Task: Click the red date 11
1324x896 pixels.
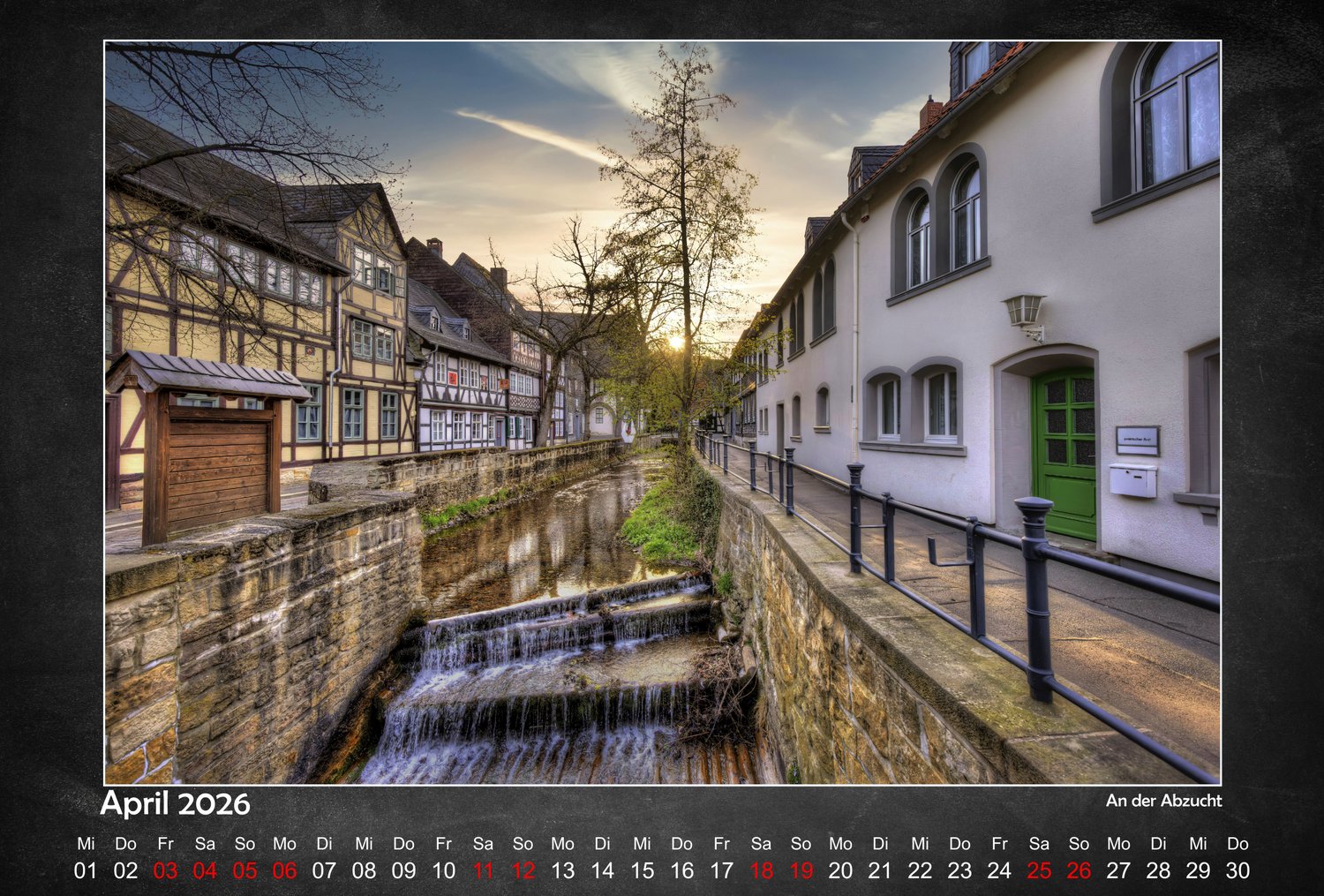Action: 483,870
